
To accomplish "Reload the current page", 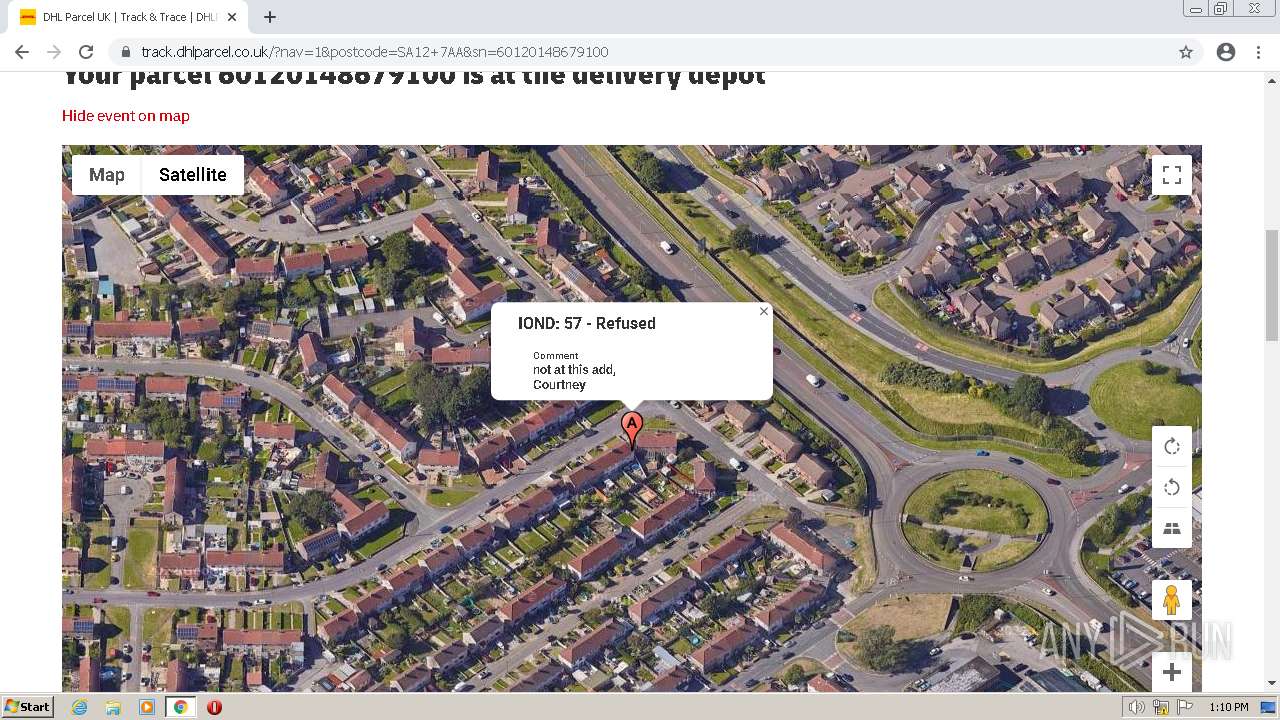I will [x=86, y=52].
